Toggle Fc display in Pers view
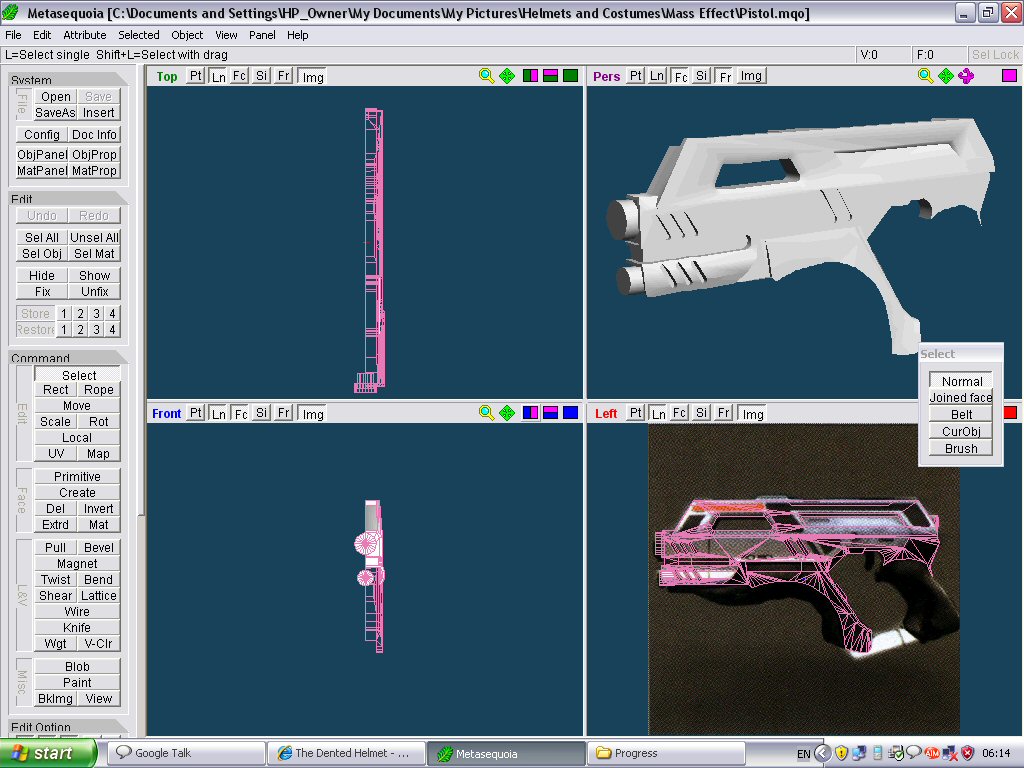Screen dimensions: 1024x768 (x=680, y=76)
